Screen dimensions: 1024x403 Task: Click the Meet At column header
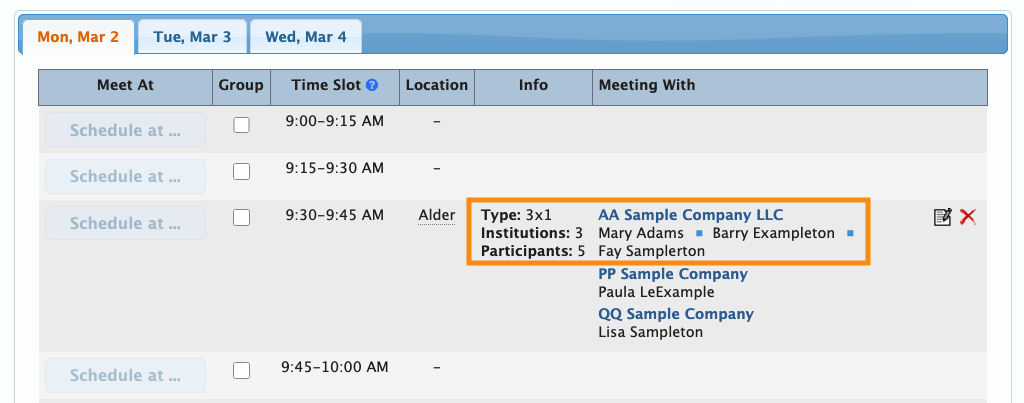click(125, 86)
